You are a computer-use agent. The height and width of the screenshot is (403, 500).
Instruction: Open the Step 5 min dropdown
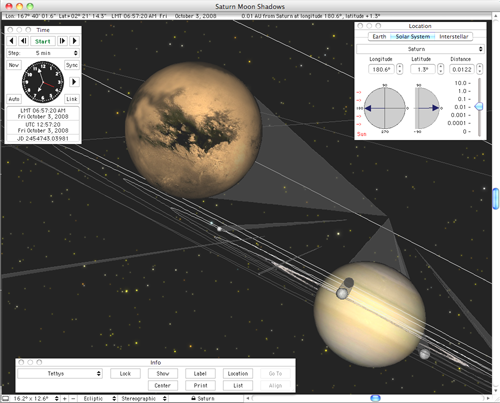(x=43, y=53)
